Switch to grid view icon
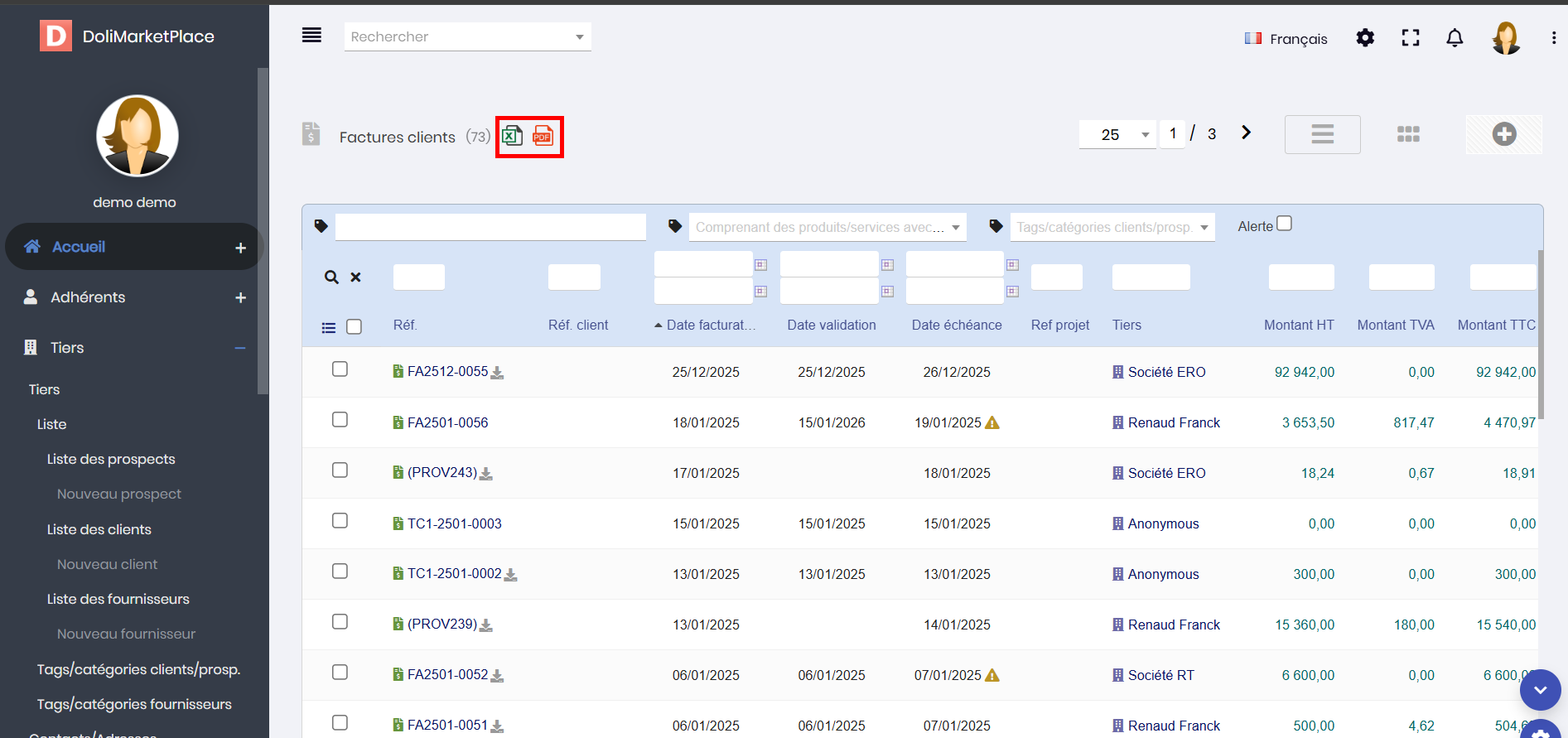Viewport: 1568px width, 738px height. 1408,134
